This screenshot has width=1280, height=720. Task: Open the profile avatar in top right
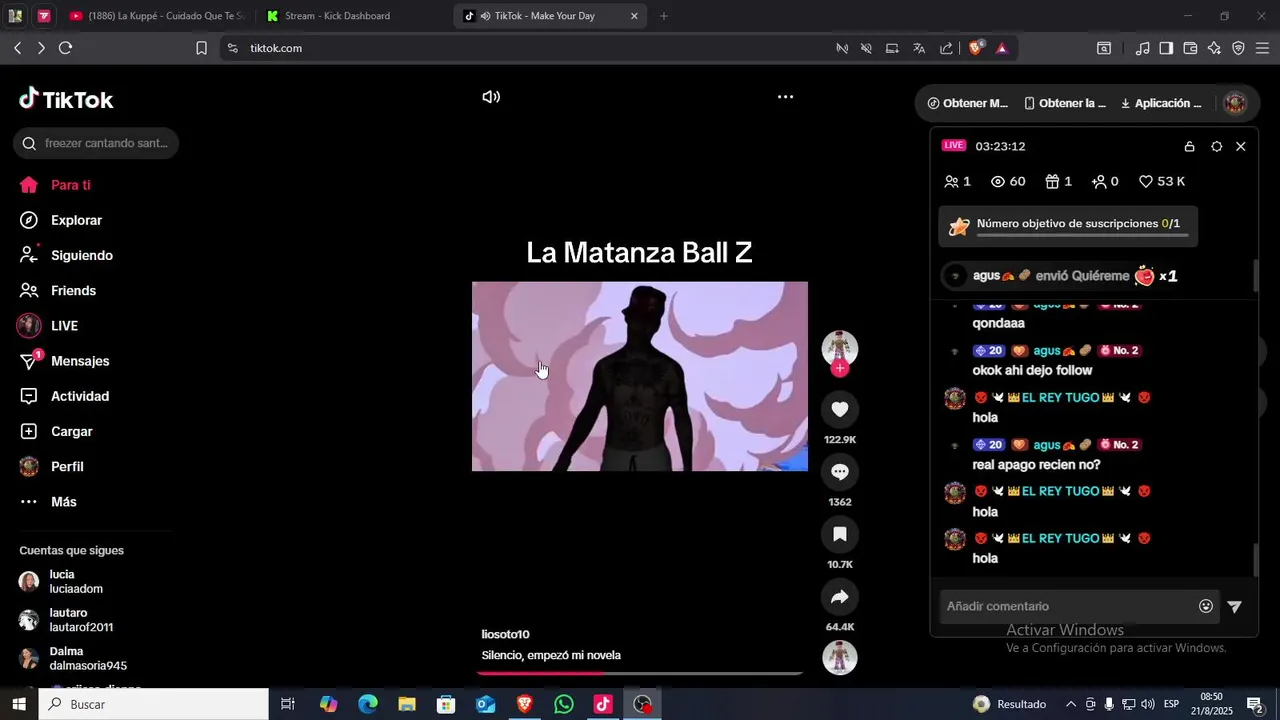1235,103
